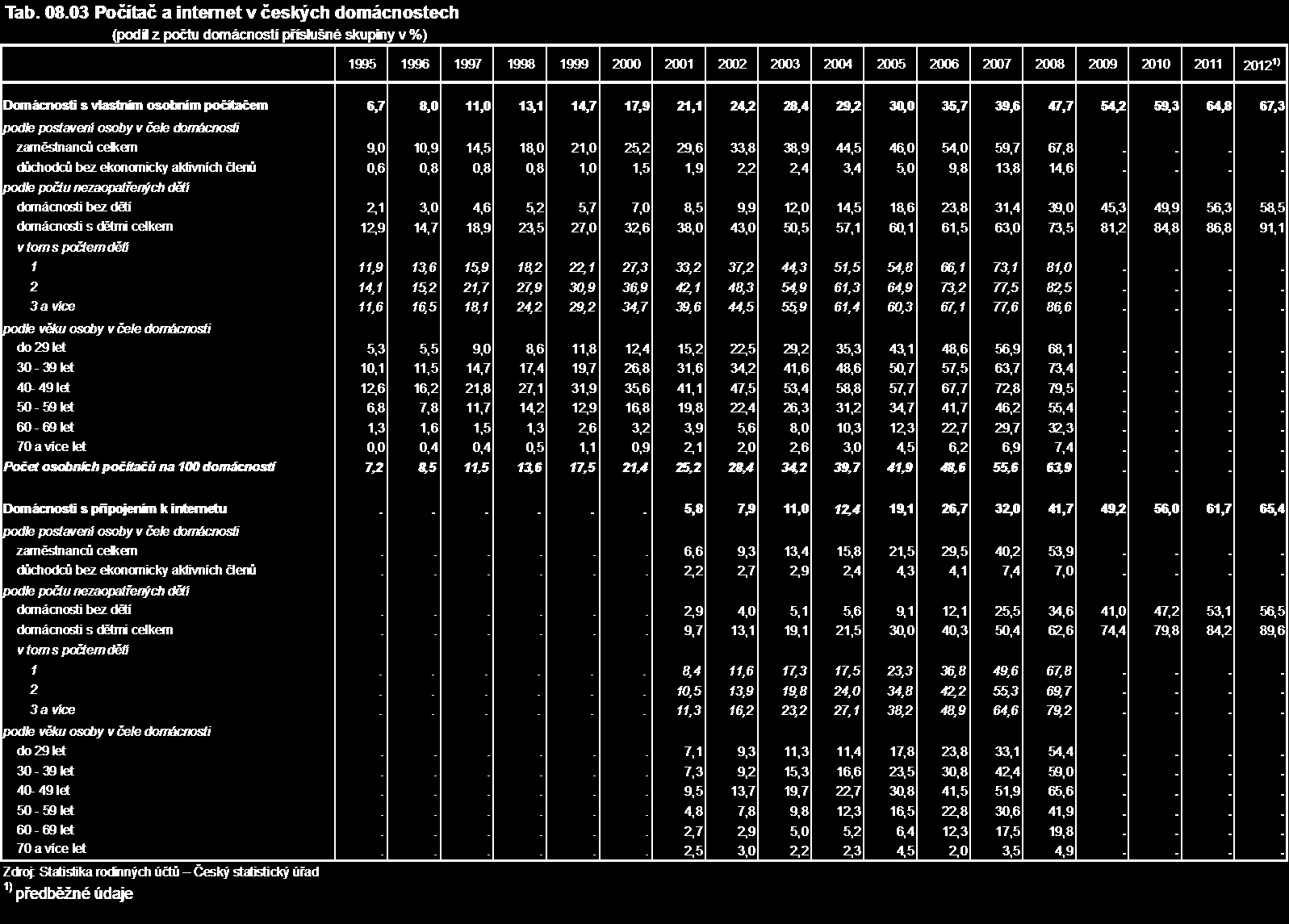Select the 2009 column header
This screenshot has width=1289, height=924.
pos(1103,65)
